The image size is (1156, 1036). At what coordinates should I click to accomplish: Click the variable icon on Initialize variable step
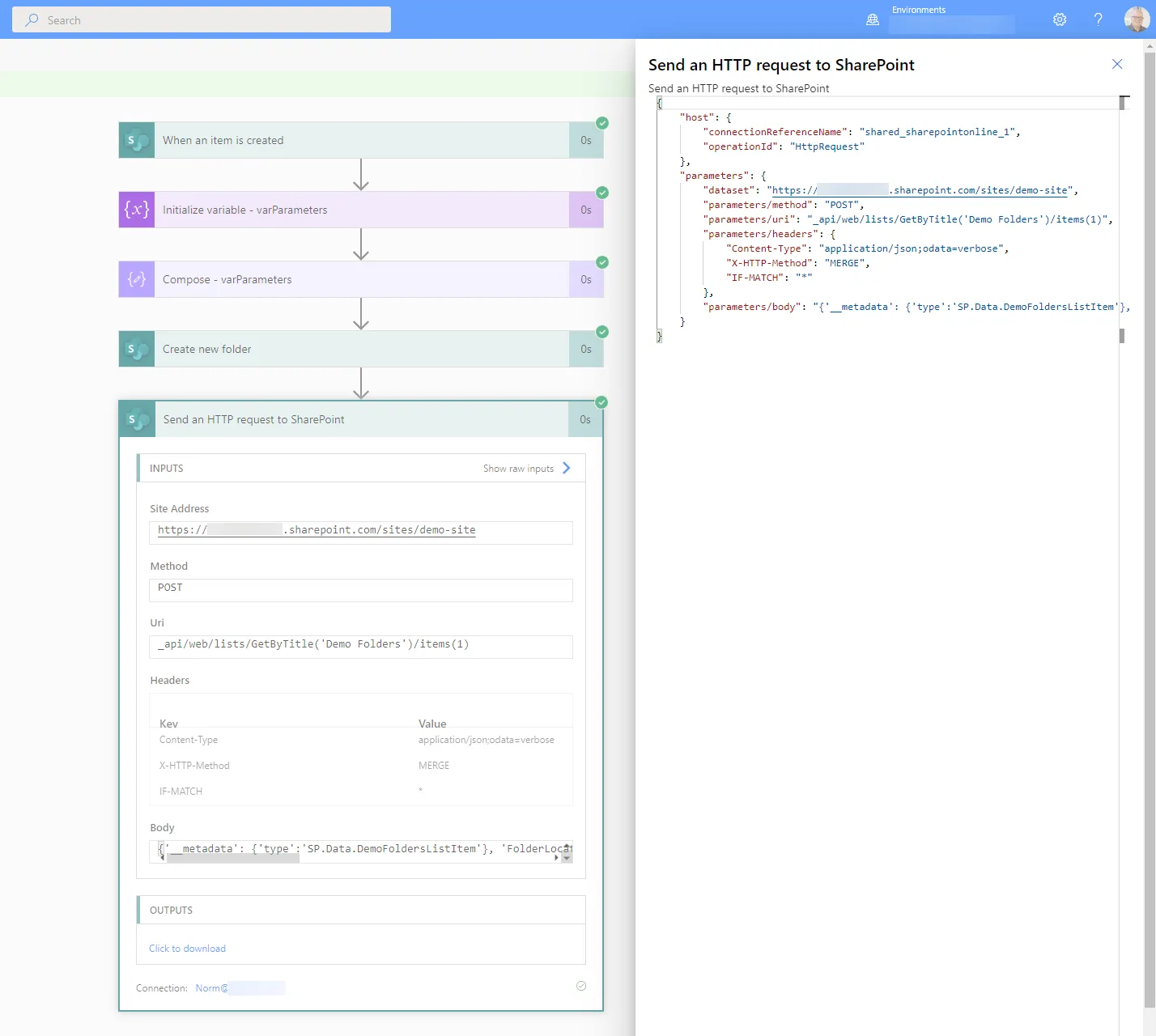coord(137,210)
